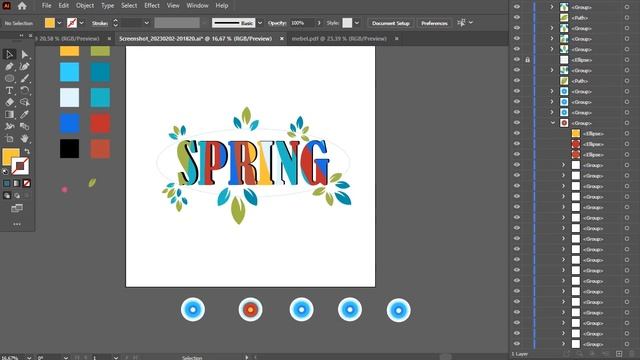
Task: Open the Object menu
Action: coord(85,6)
